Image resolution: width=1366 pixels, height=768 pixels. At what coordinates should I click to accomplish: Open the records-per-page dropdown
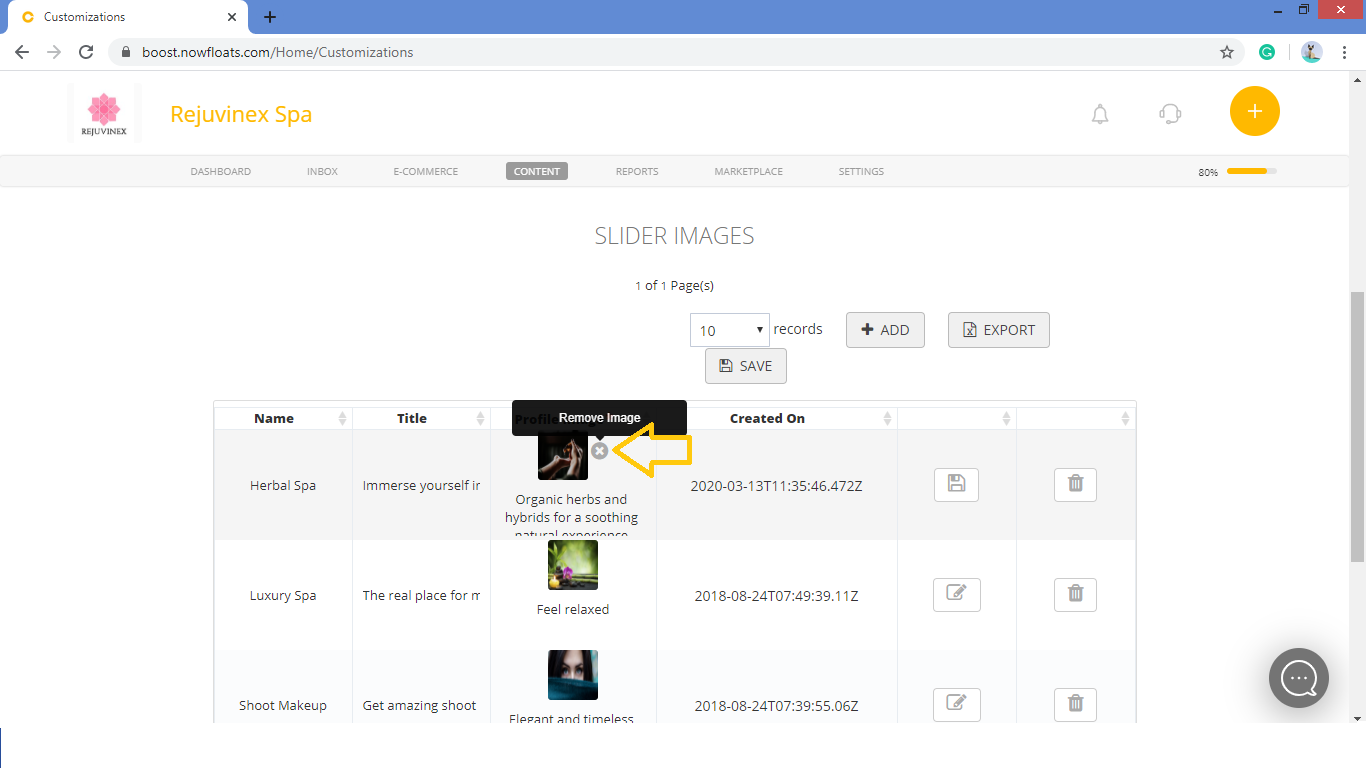click(x=730, y=330)
